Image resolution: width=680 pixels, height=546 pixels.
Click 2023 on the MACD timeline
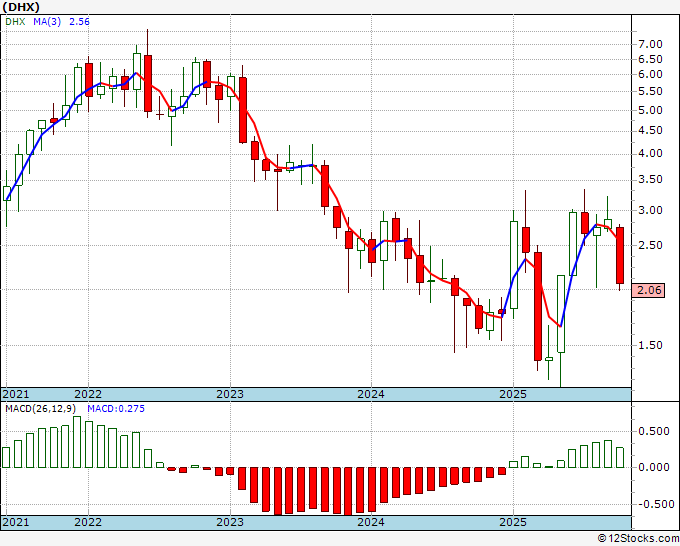pyautogui.click(x=230, y=522)
